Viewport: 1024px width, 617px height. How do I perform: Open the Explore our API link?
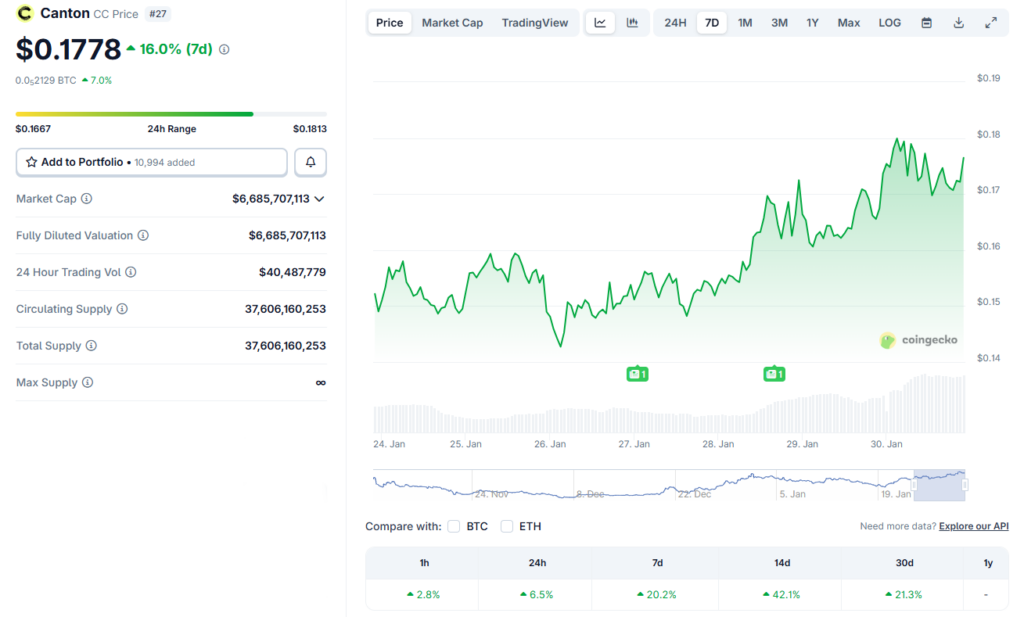coord(974,526)
